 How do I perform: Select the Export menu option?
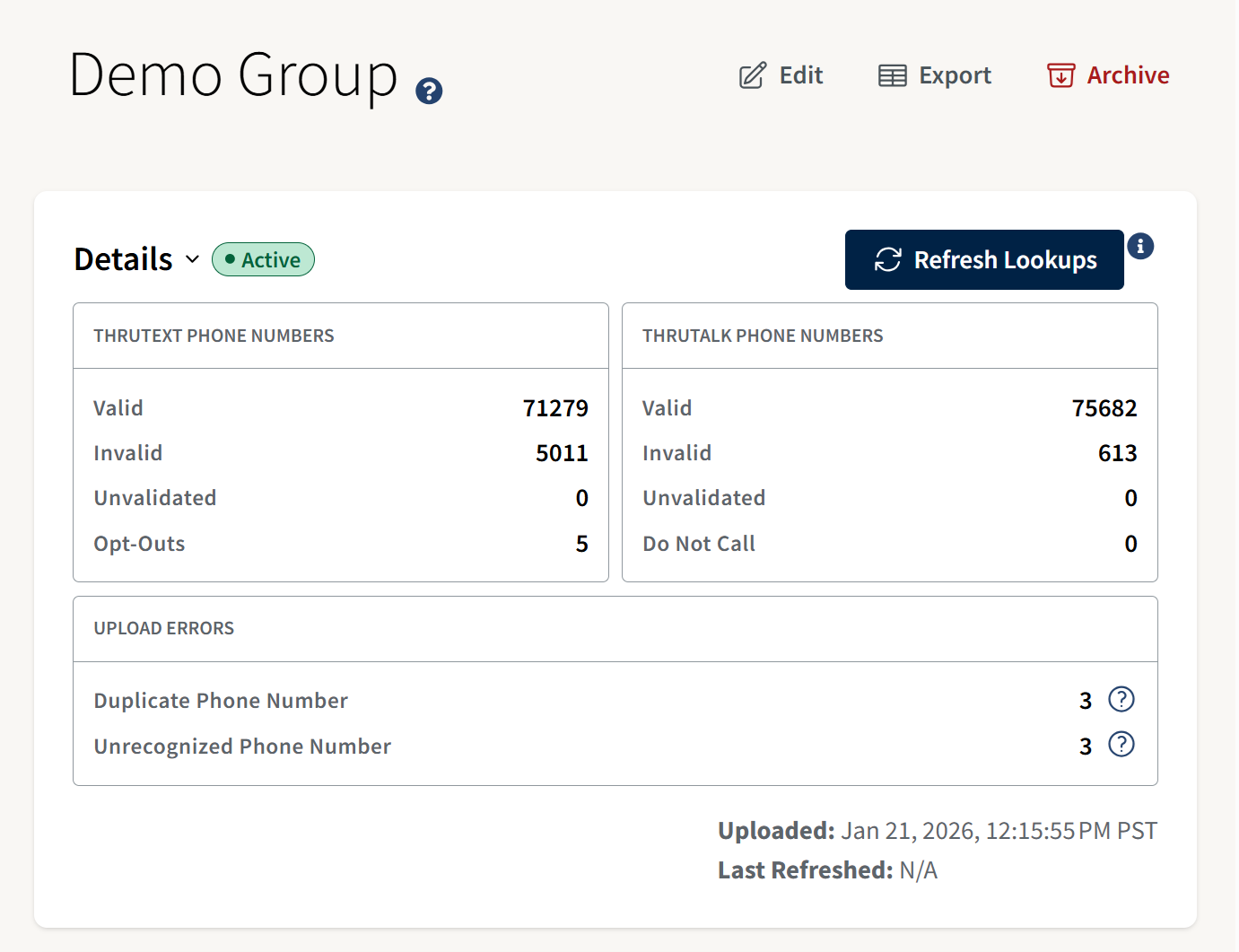[954, 75]
